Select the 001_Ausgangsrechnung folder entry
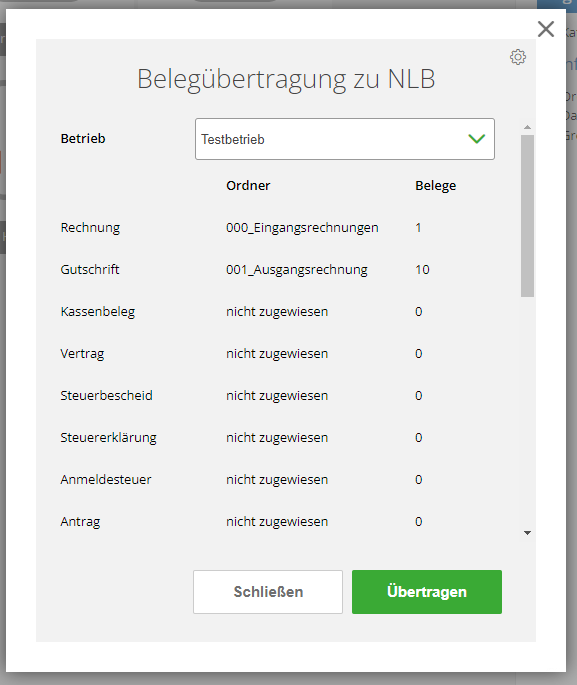577x685 pixels. pos(297,270)
